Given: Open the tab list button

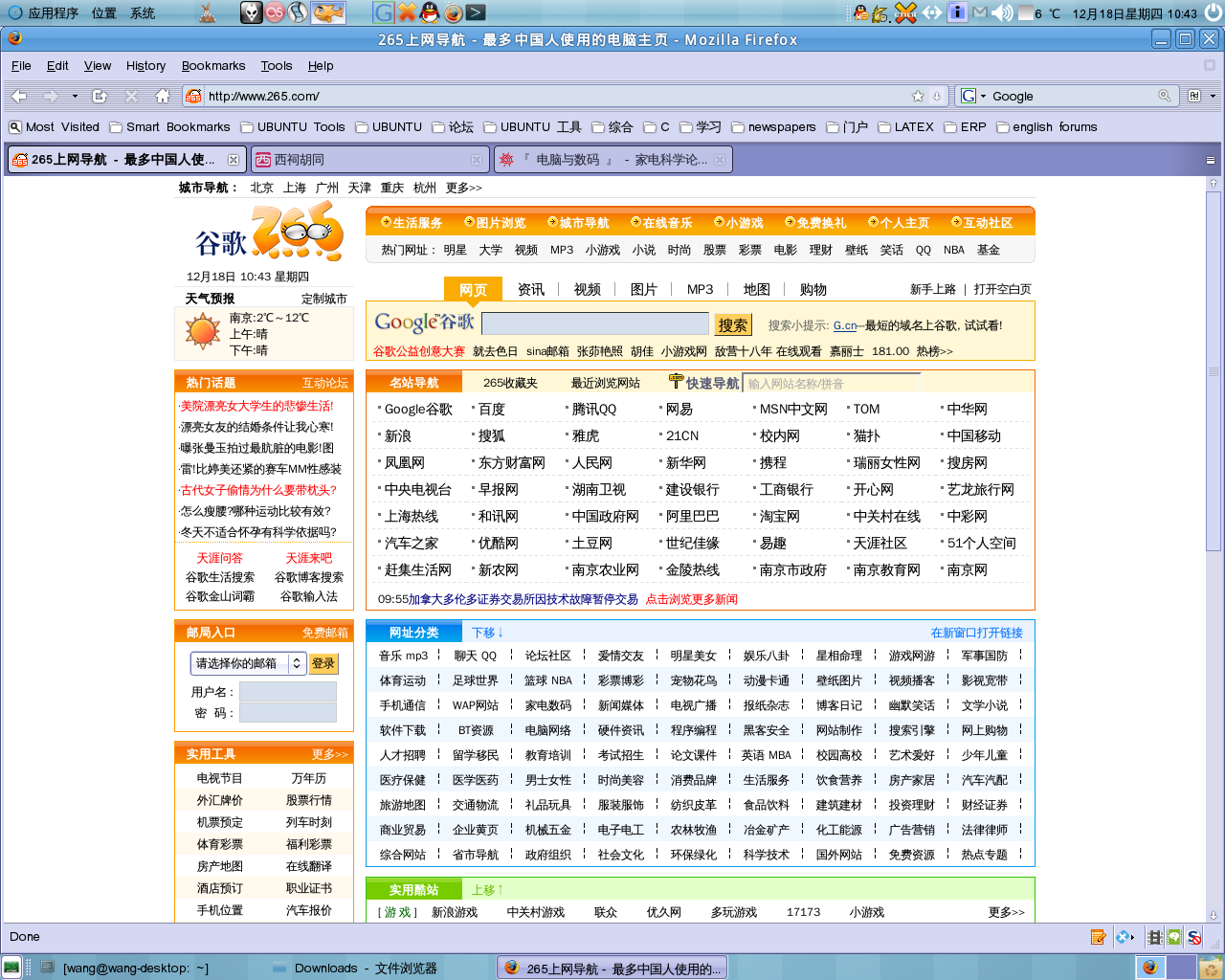Looking at the screenshot, I should click(1210, 160).
